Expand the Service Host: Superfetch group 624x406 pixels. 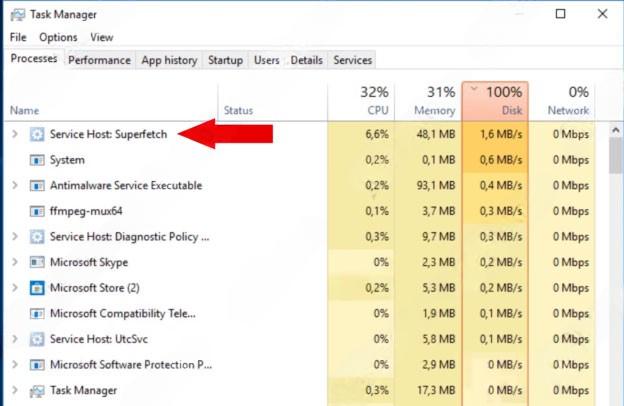(x=15, y=134)
